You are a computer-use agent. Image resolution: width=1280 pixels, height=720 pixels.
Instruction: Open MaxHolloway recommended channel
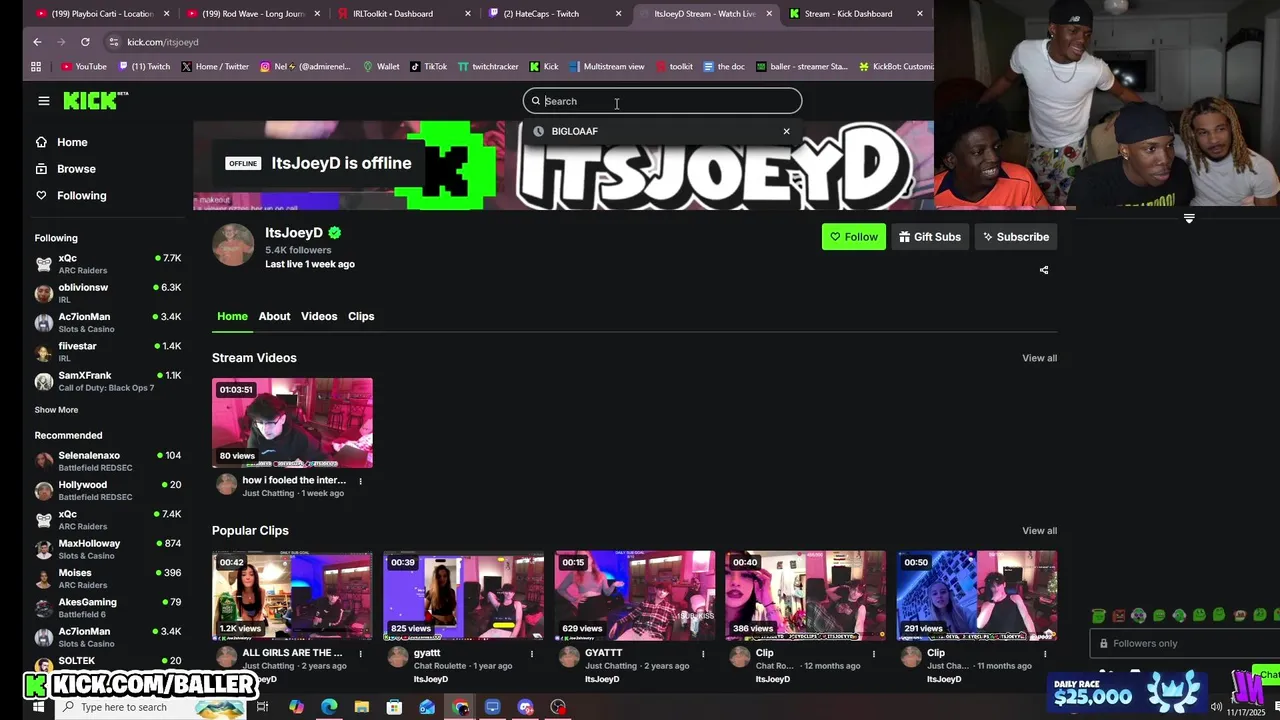point(108,549)
